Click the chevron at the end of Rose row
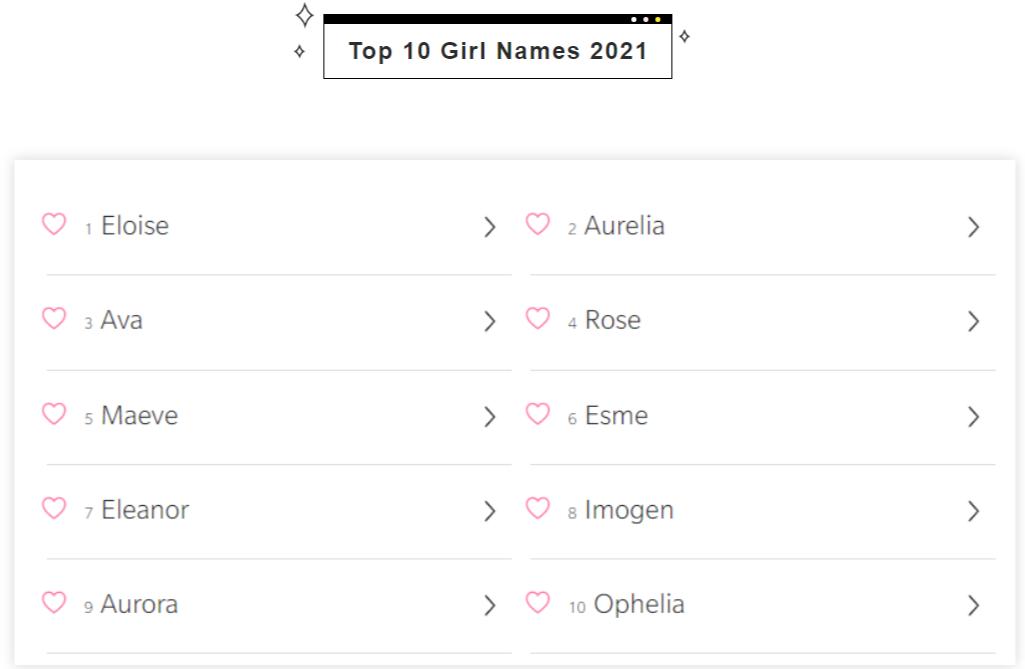Viewport: 1025px width, 669px height. (974, 321)
